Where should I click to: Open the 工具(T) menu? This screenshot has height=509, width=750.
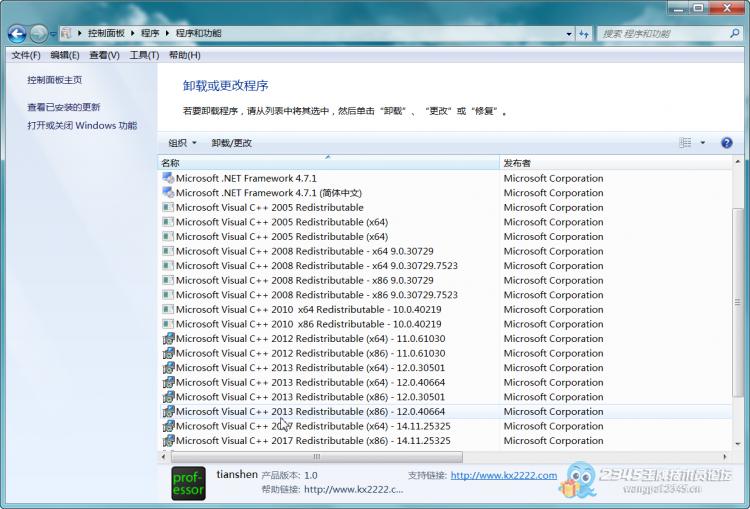(x=144, y=55)
